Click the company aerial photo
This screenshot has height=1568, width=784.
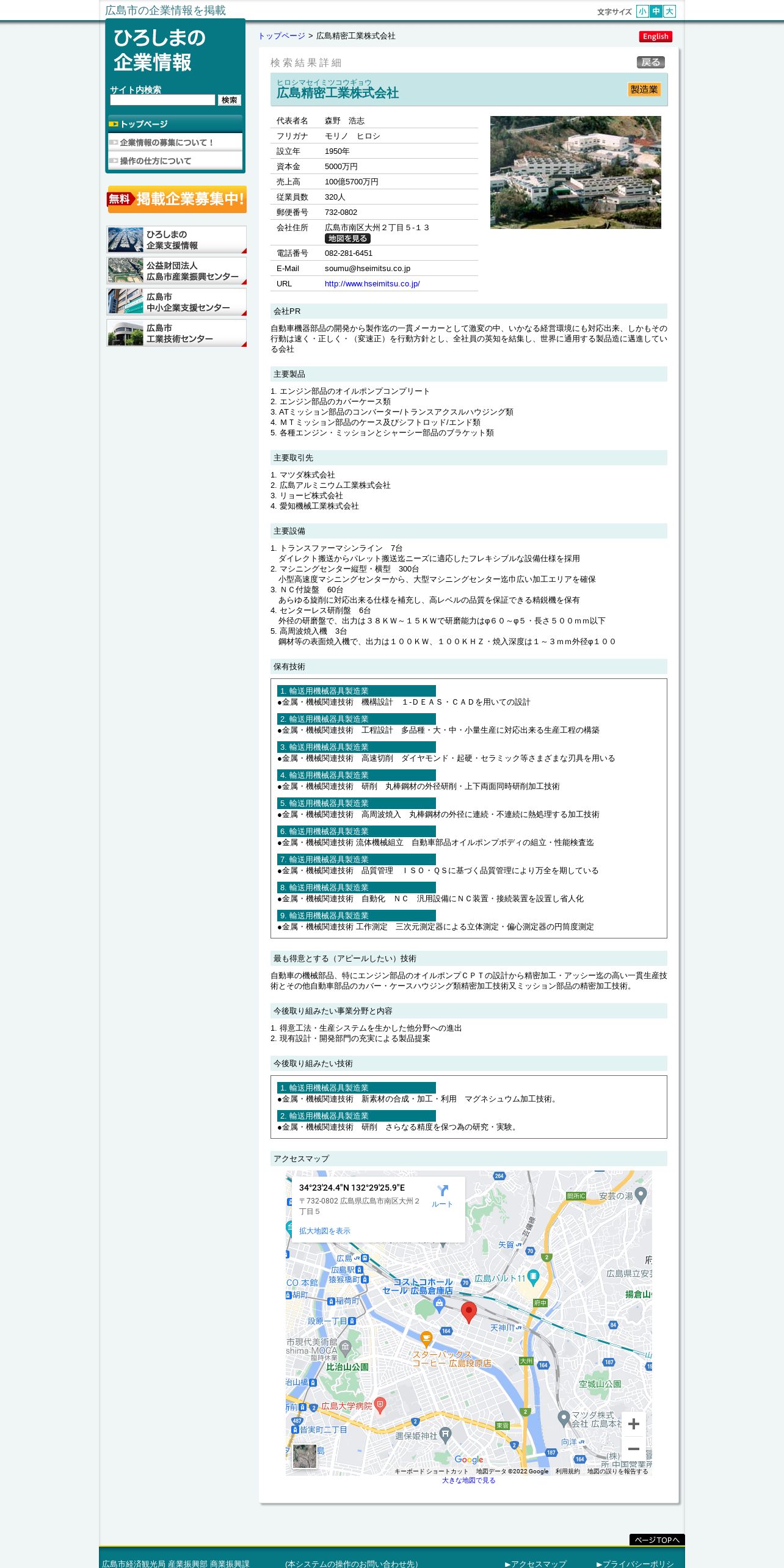(x=575, y=172)
